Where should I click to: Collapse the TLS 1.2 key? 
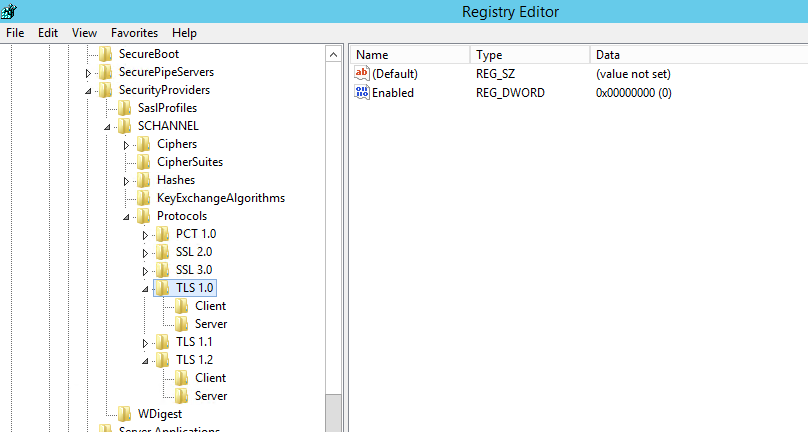[x=145, y=362]
